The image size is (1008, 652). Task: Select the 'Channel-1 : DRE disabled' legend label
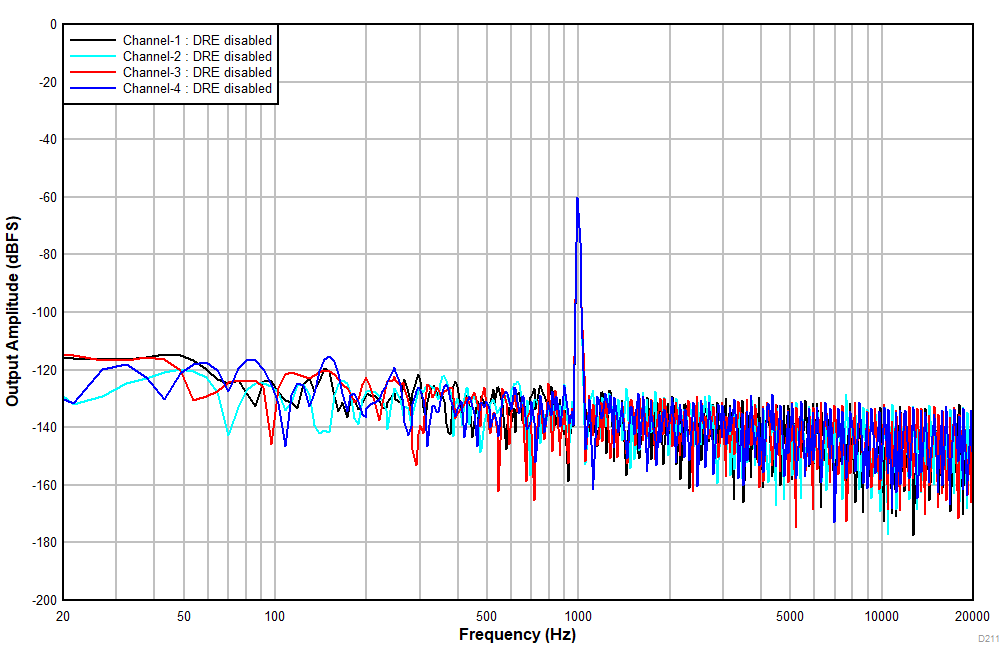pos(197,41)
